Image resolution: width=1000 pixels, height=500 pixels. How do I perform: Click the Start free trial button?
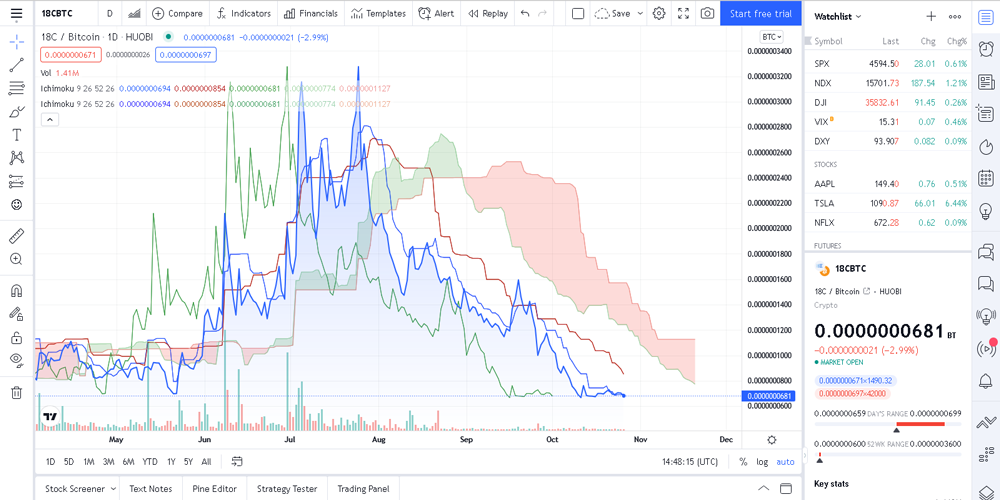click(x=761, y=13)
